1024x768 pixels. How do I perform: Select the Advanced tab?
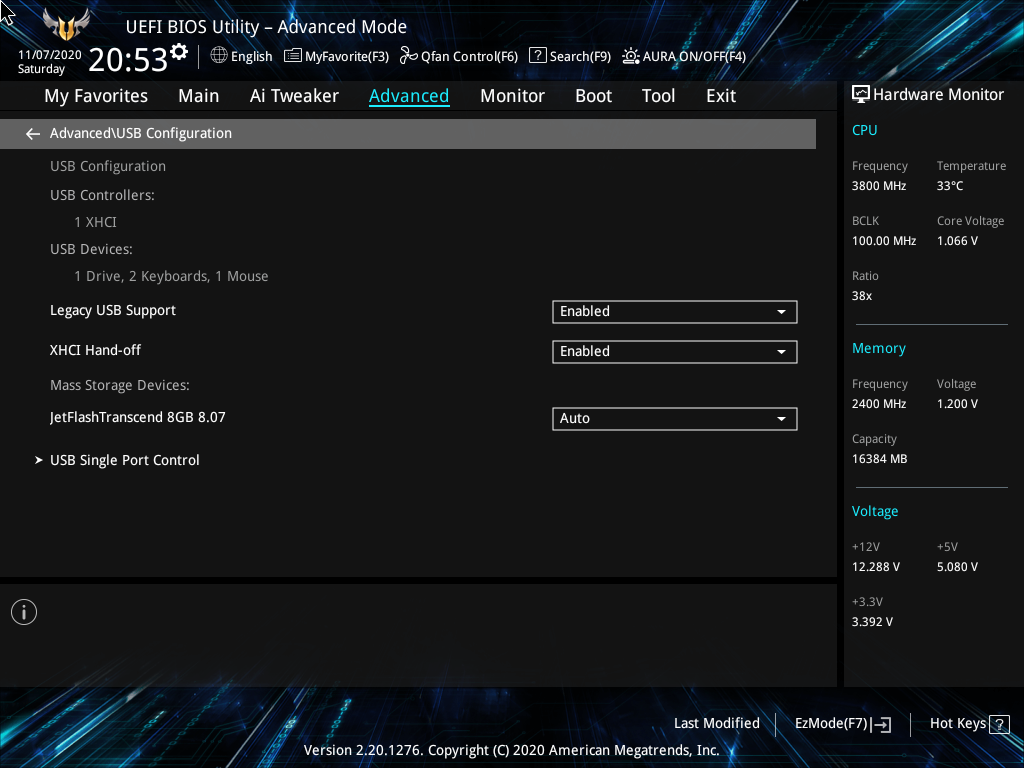coord(409,96)
